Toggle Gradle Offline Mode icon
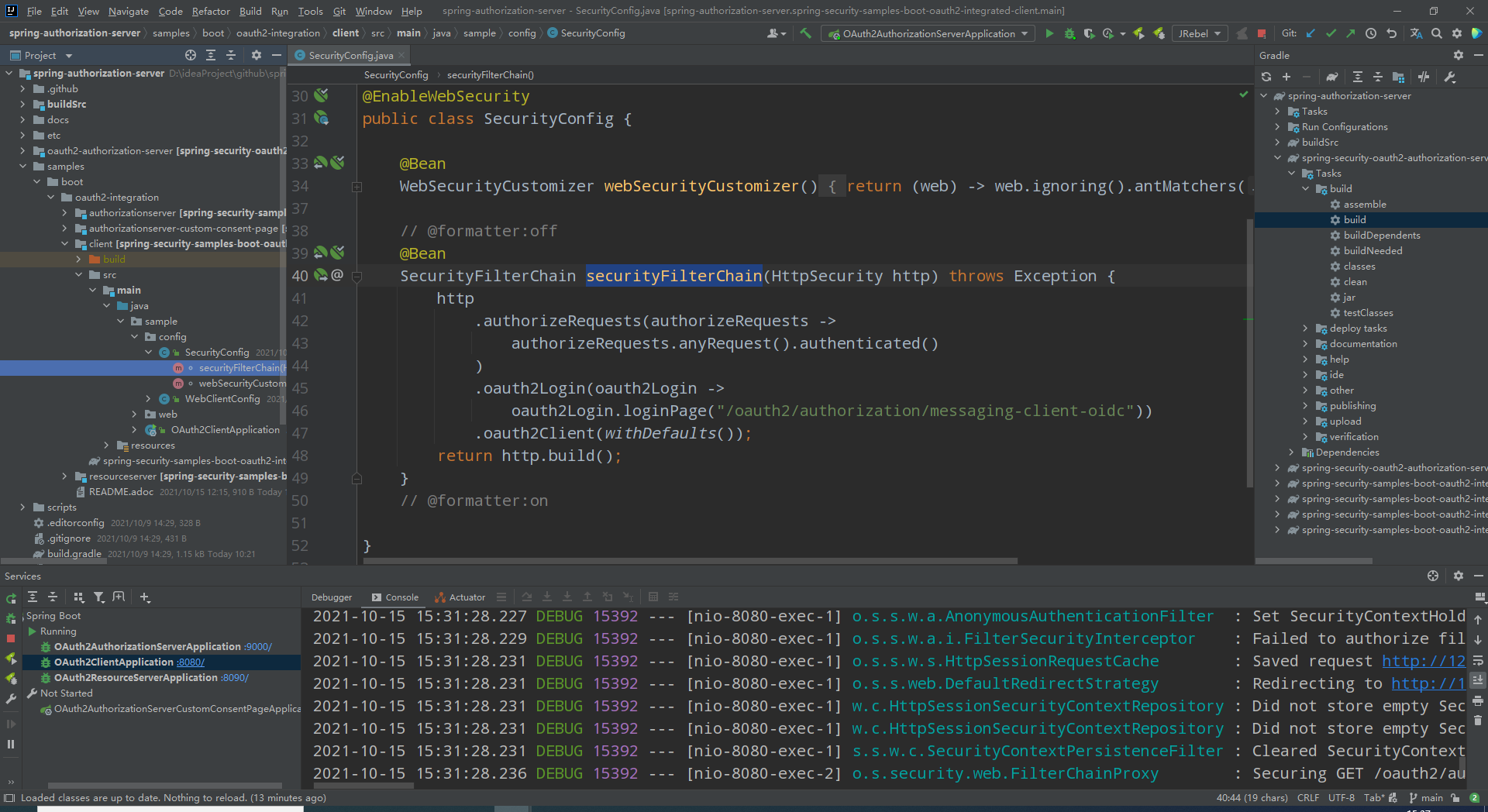The image size is (1488, 812). 1424,77
